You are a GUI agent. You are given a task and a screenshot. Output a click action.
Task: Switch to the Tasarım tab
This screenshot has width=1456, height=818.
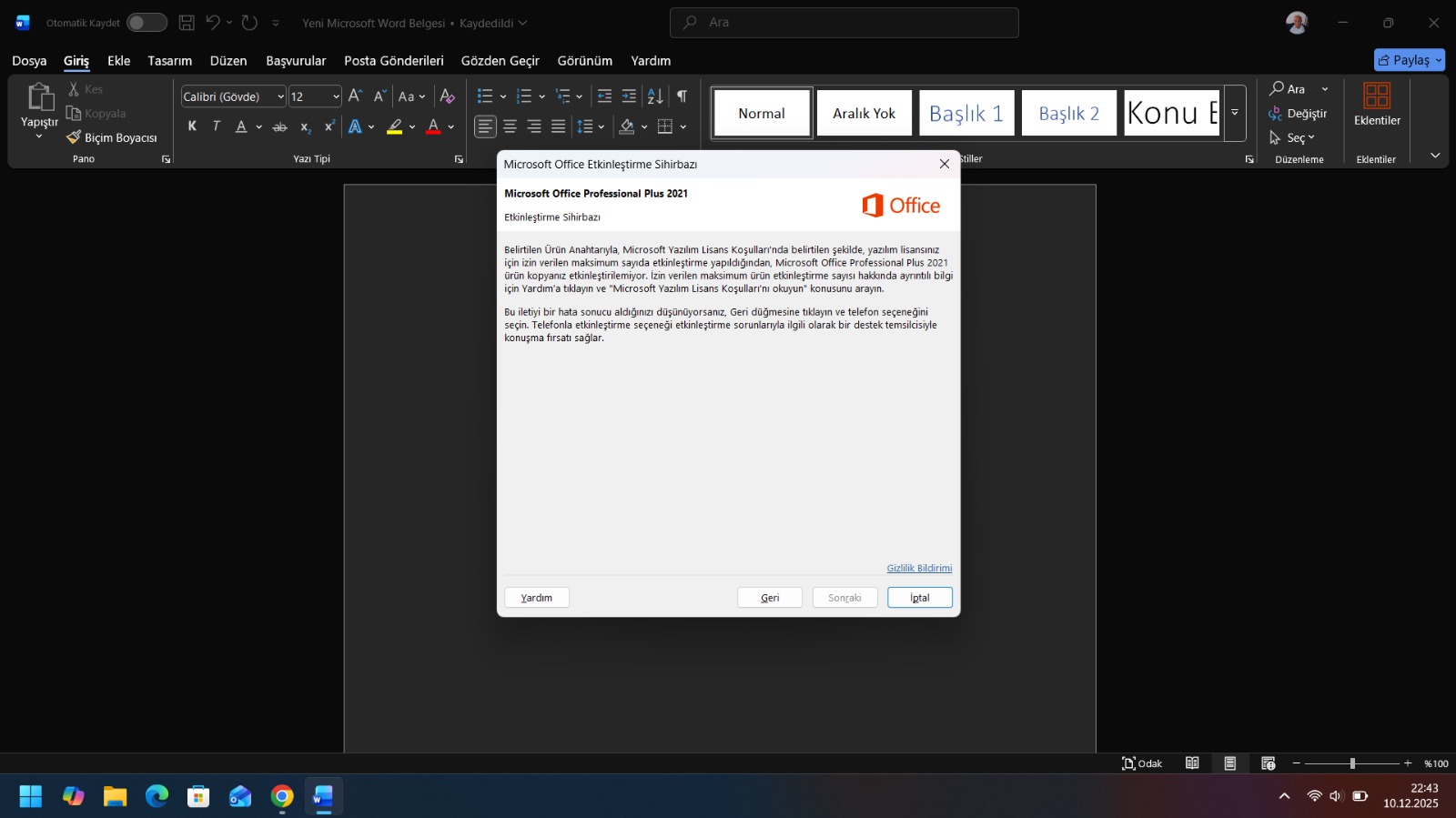(170, 61)
